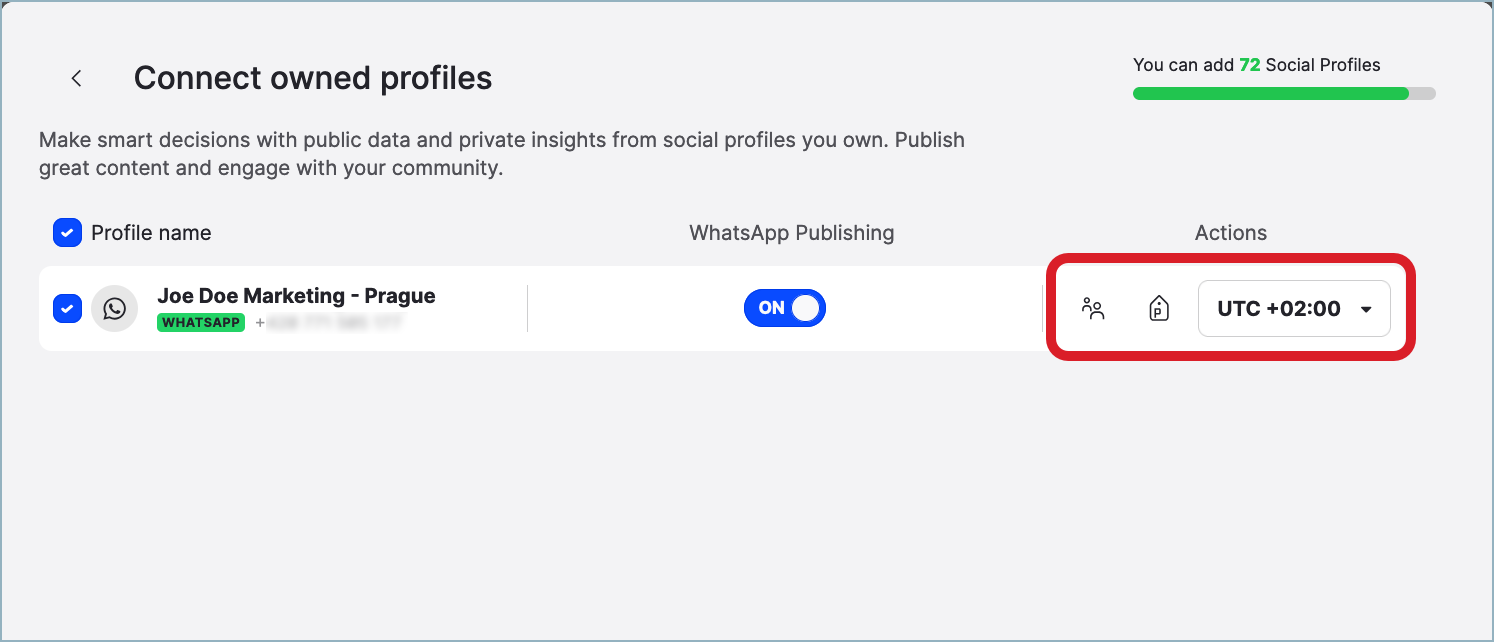Image resolution: width=1494 pixels, height=642 pixels.
Task: Click the Profile name column header
Action: click(x=151, y=233)
